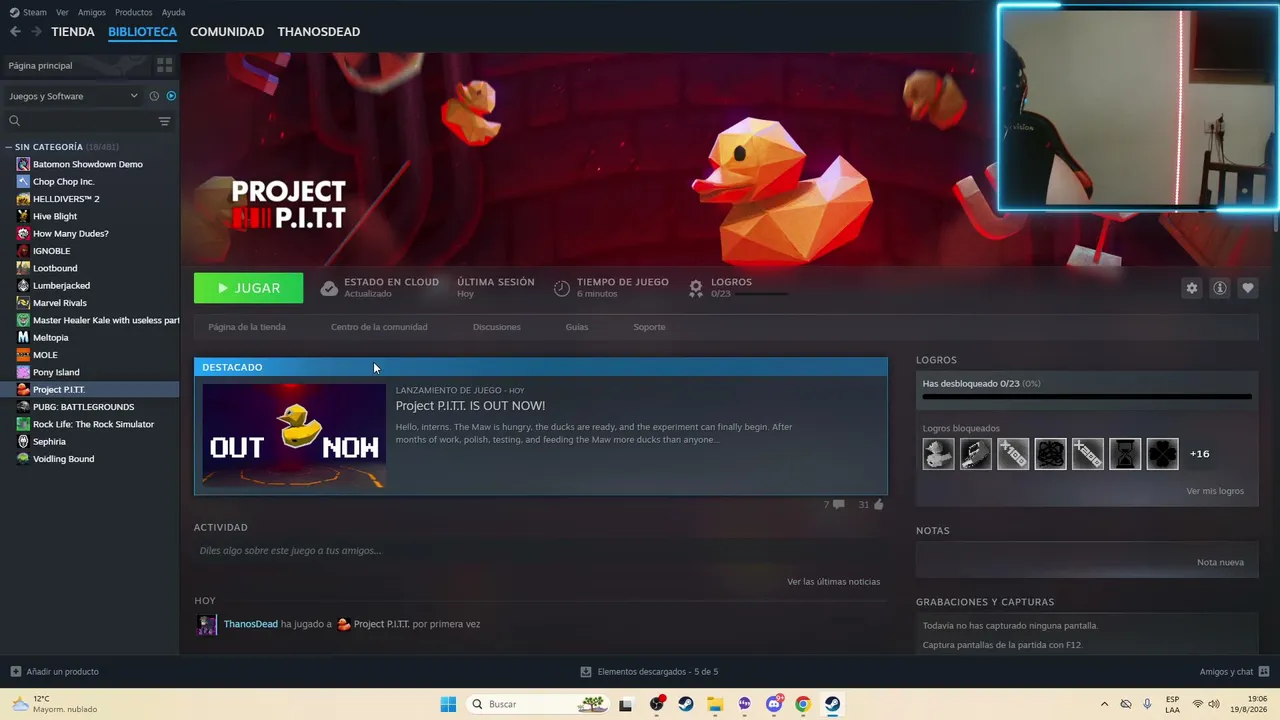Viewport: 1280px width, 720px height.
Task: Select the +100 locked achievement icon
Action: pyautogui.click(x=1013, y=454)
